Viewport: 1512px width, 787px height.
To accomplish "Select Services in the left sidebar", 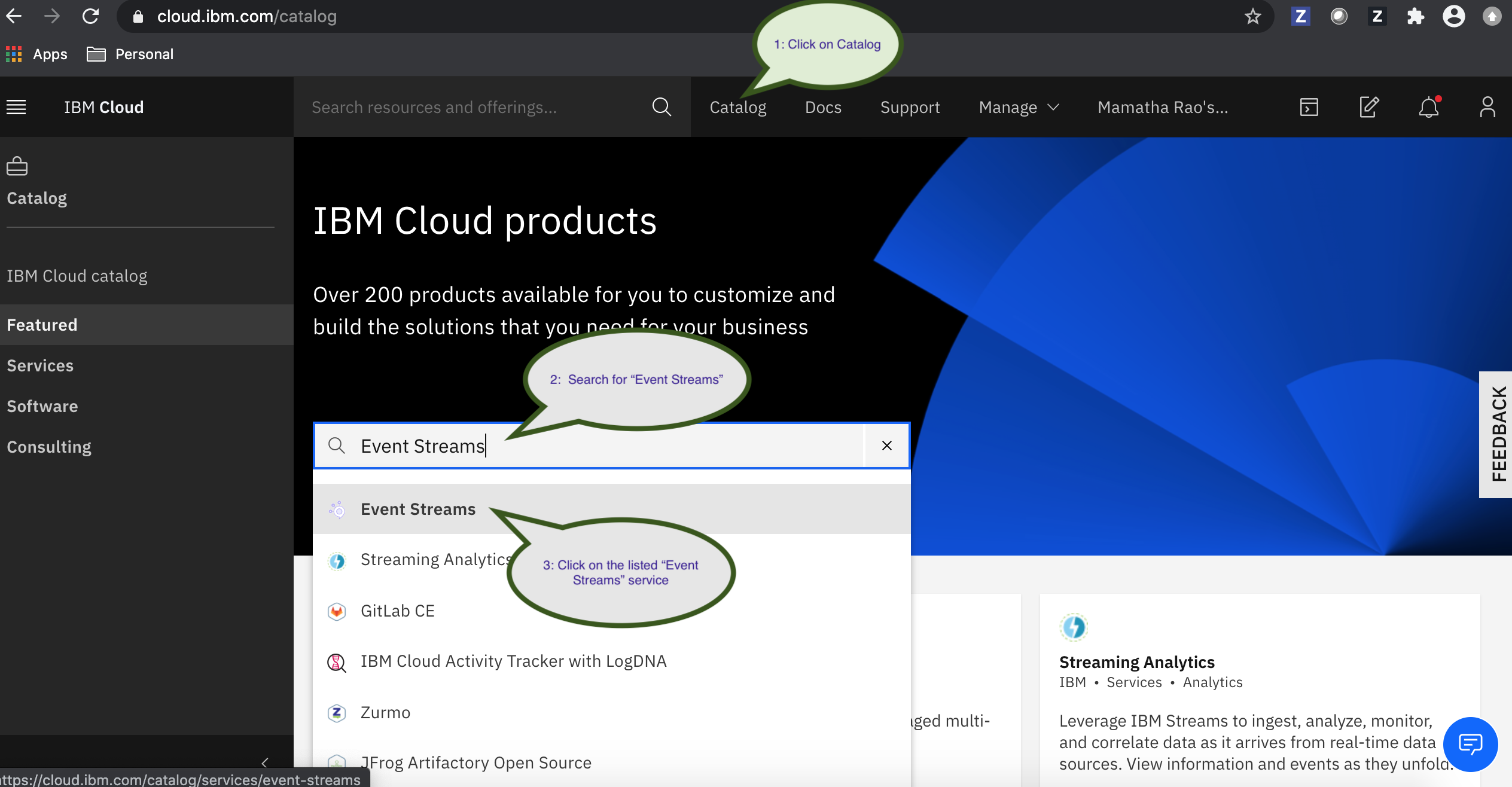I will tap(40, 365).
